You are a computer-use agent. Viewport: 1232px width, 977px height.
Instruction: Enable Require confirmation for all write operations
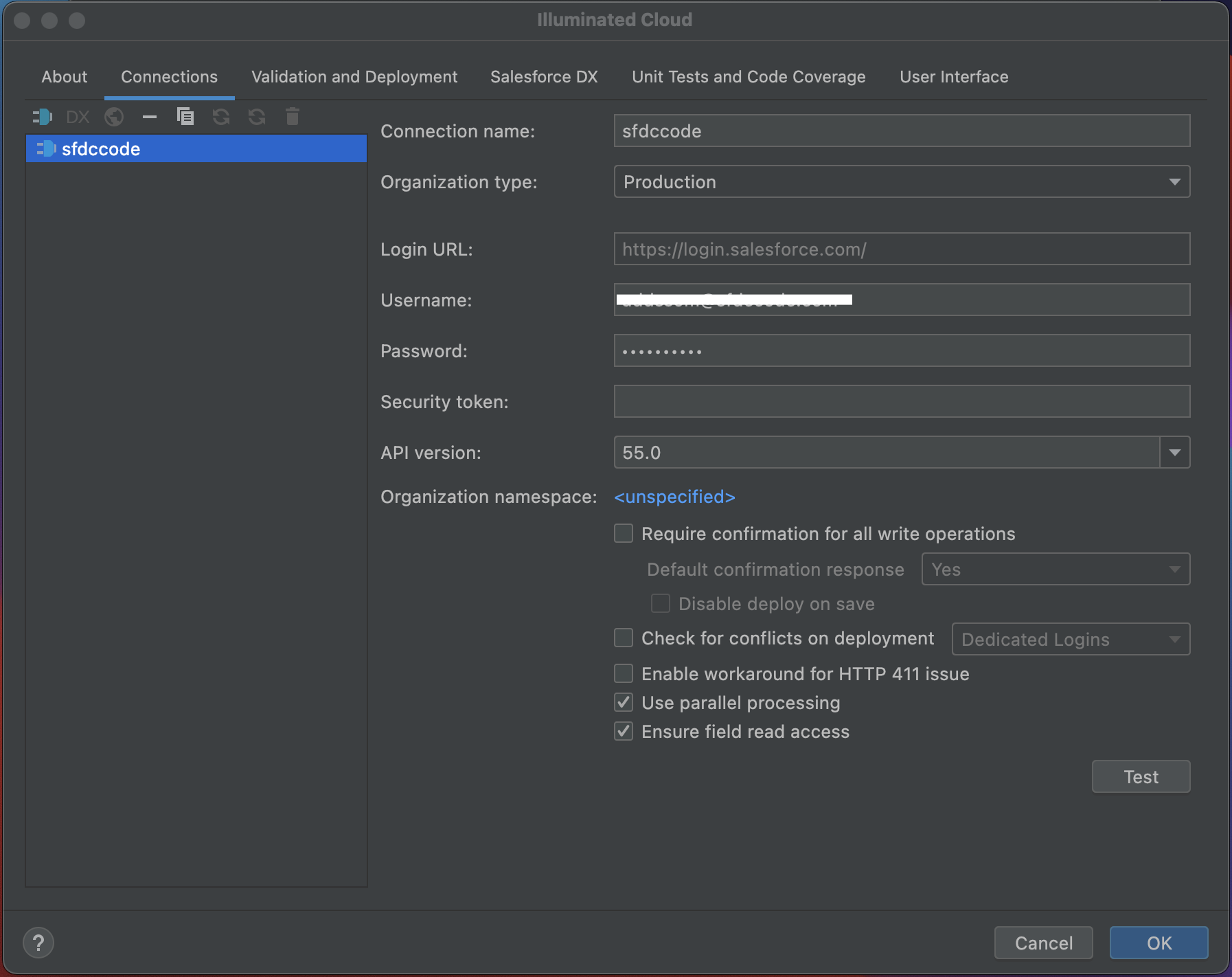click(624, 533)
